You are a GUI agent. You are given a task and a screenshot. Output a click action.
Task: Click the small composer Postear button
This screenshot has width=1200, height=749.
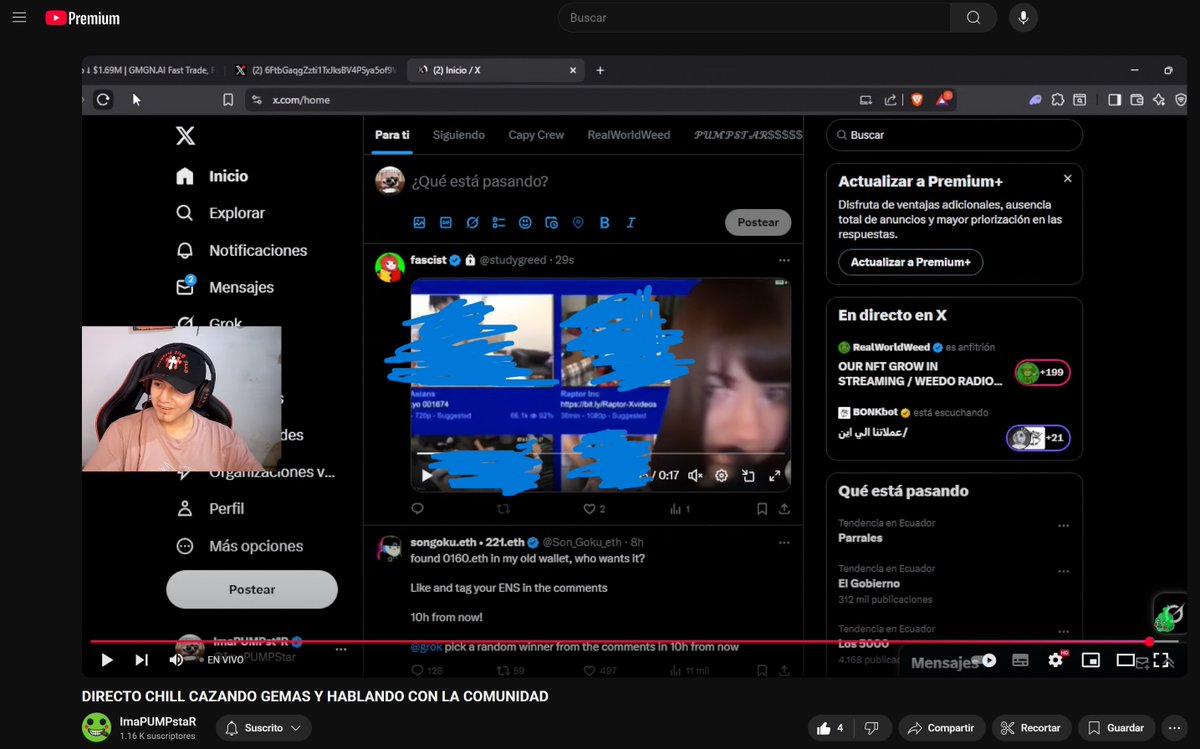[758, 222]
